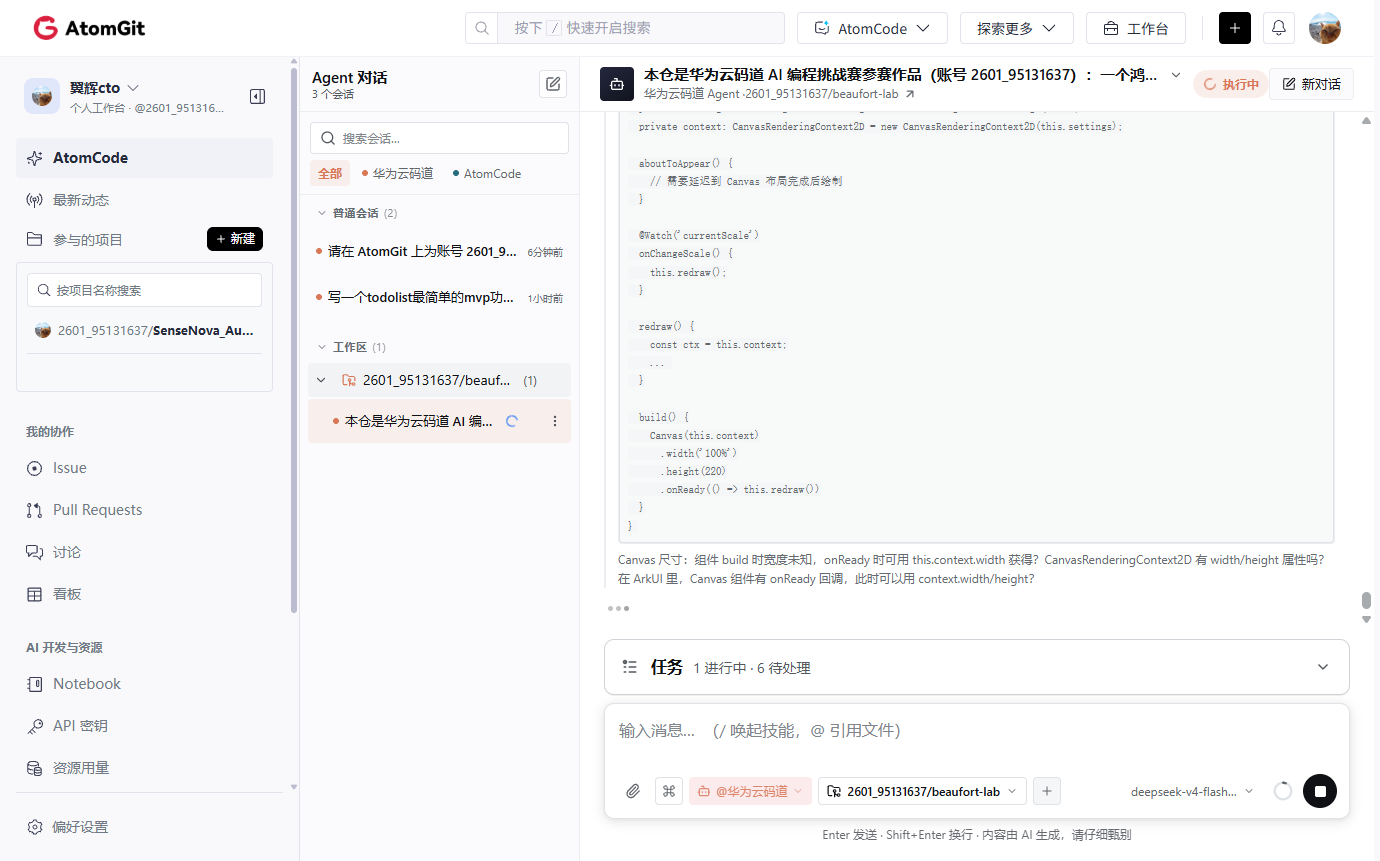
Task: Open 2601_95131637/SenseNova_Au... project
Action: click(x=145, y=330)
